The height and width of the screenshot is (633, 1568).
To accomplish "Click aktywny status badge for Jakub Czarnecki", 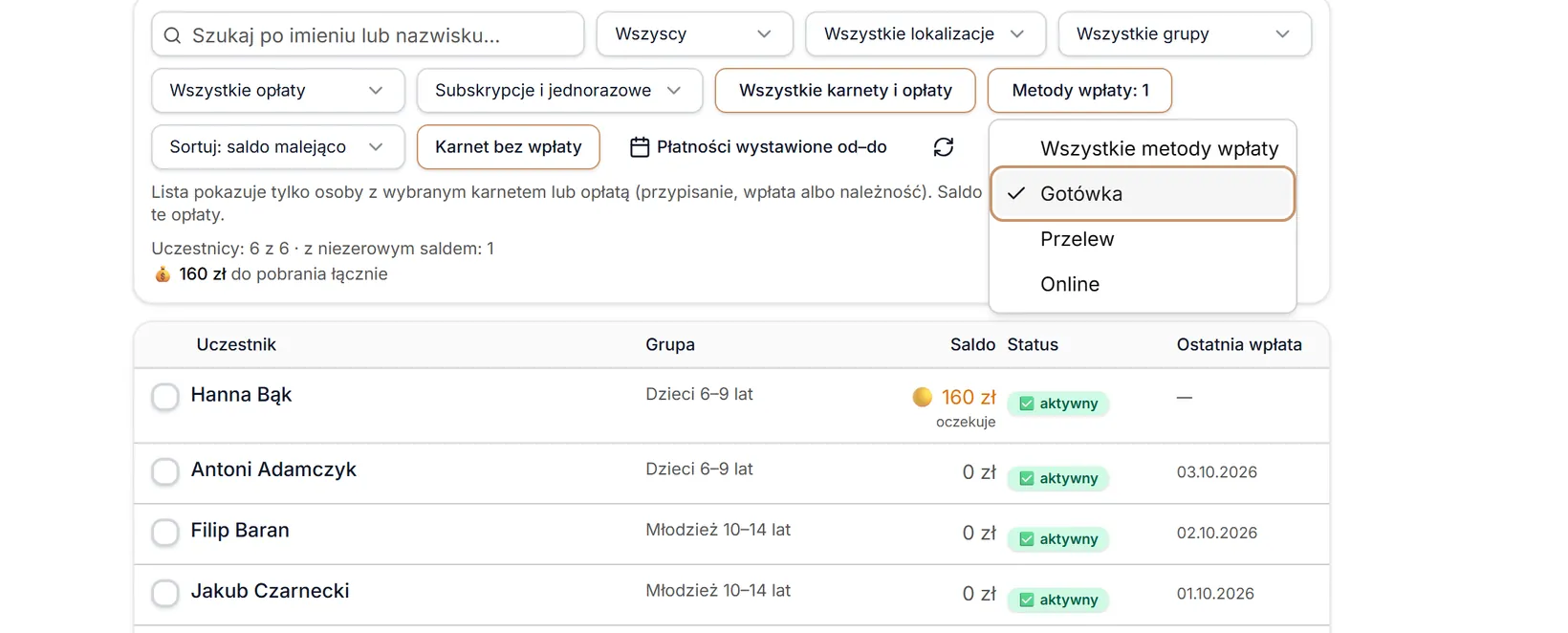I will point(1057,600).
